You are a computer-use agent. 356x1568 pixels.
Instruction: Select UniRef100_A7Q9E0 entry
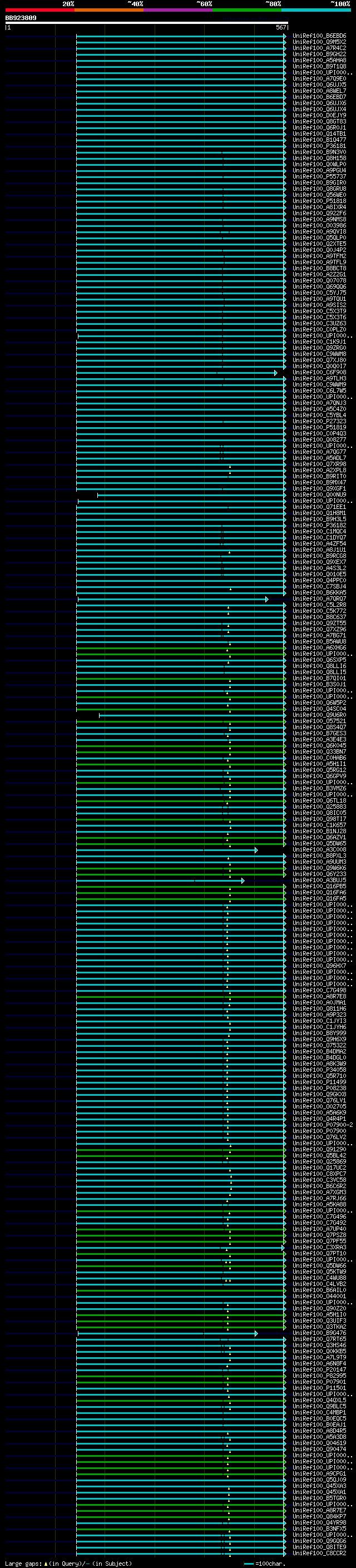[x=319, y=78]
